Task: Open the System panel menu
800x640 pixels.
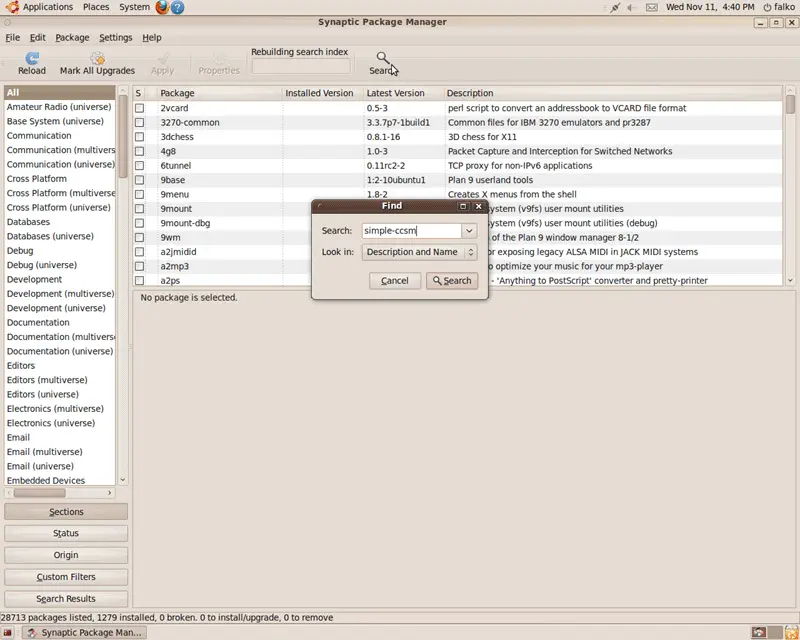Action: (x=134, y=7)
